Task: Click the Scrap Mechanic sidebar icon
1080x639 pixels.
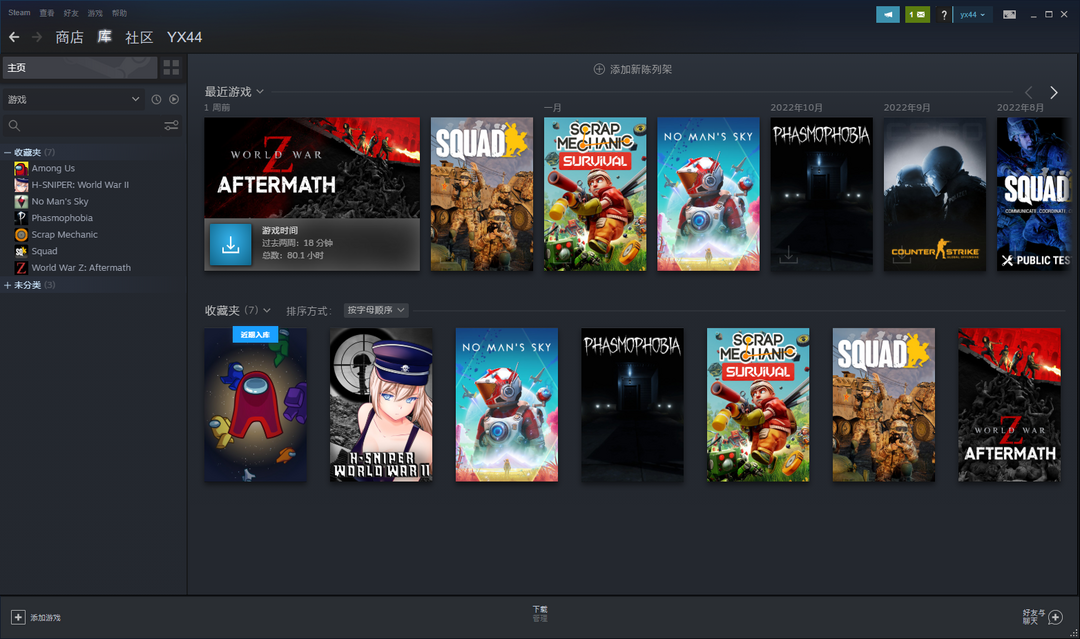Action: [x=21, y=235]
